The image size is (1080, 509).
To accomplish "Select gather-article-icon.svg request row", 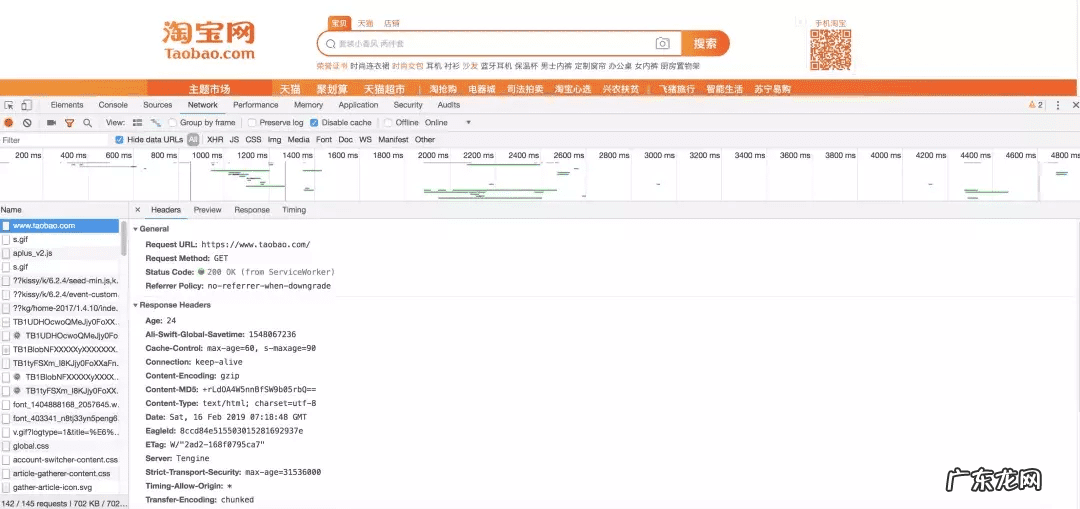I will [60, 487].
